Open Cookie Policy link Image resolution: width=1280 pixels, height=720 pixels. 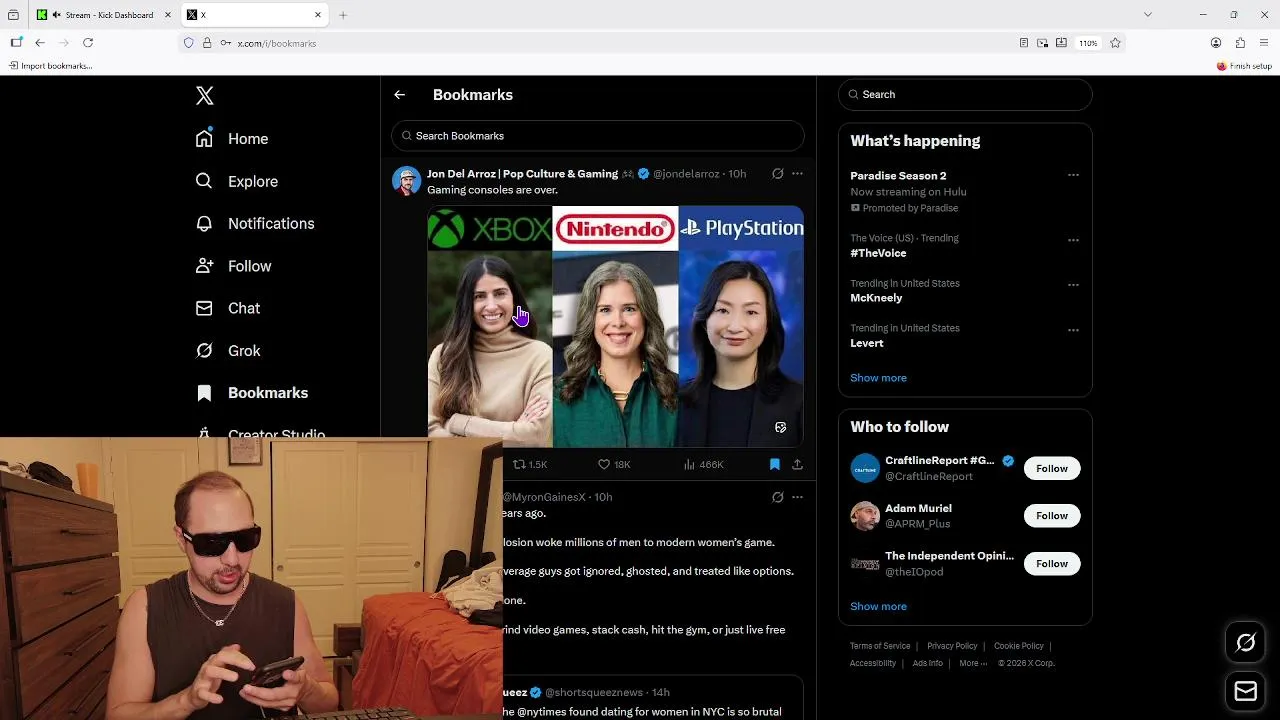click(x=1019, y=646)
